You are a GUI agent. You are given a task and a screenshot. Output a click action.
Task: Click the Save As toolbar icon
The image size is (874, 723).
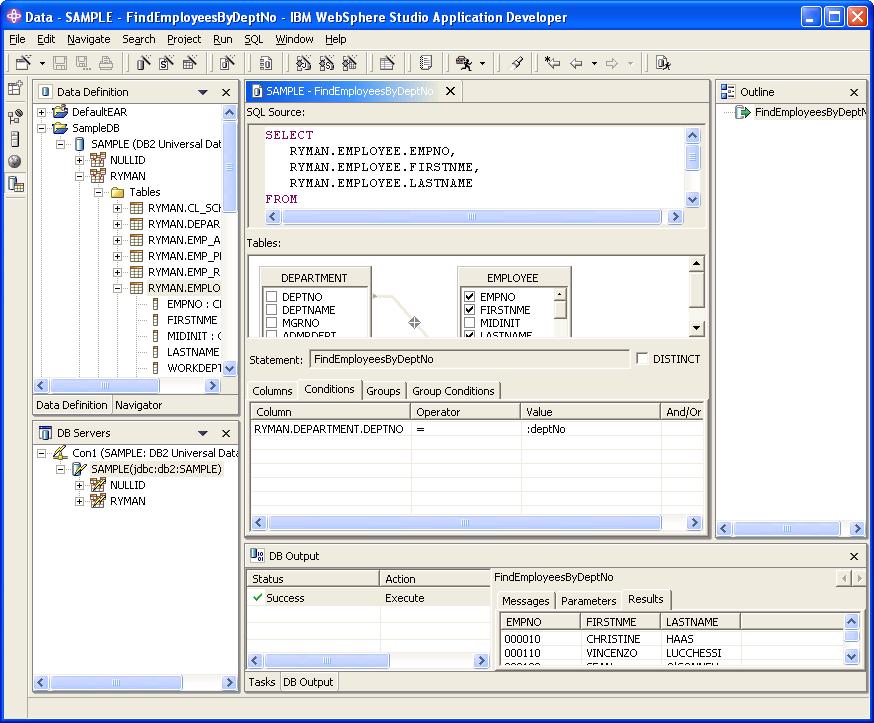click(83, 63)
